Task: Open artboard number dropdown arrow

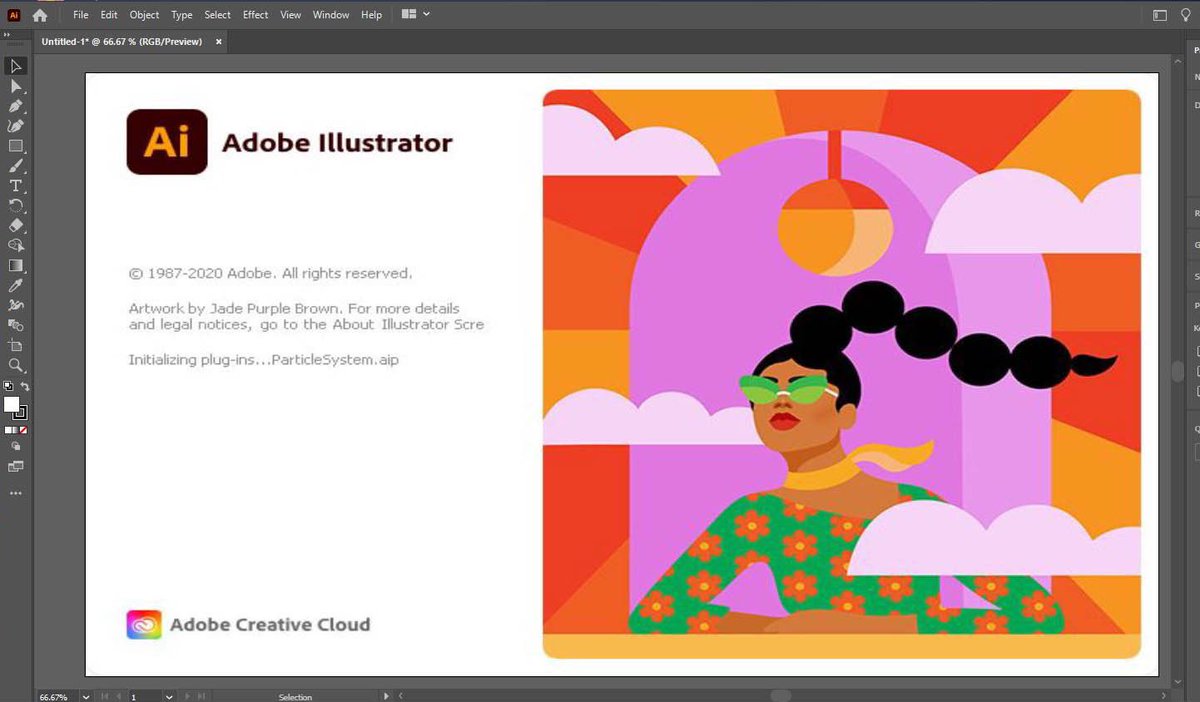Action: (x=168, y=696)
